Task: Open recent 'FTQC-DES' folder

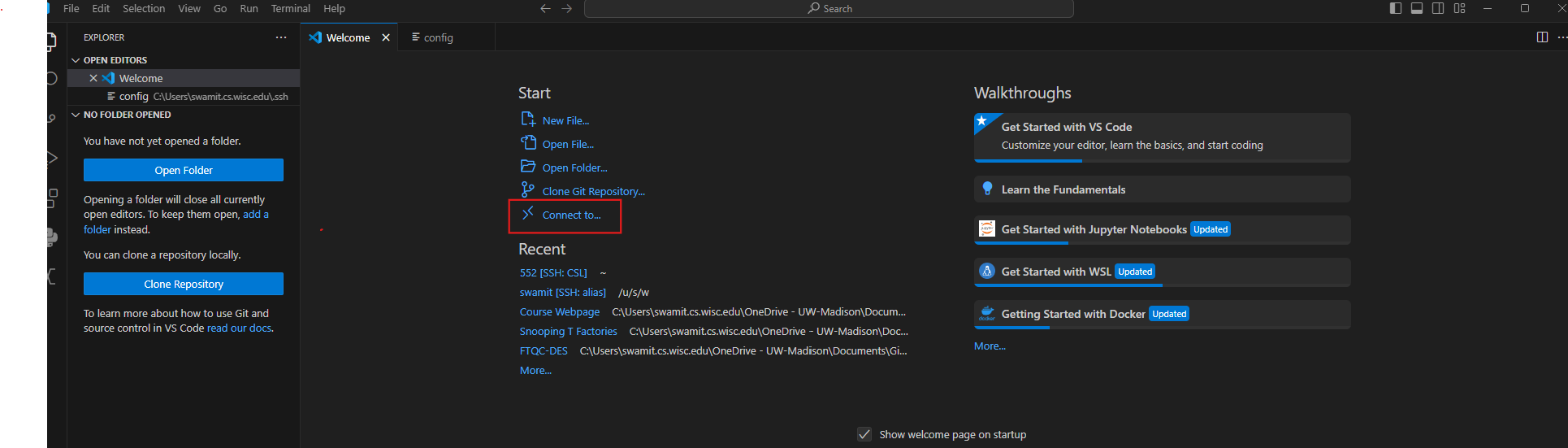Action: click(544, 350)
